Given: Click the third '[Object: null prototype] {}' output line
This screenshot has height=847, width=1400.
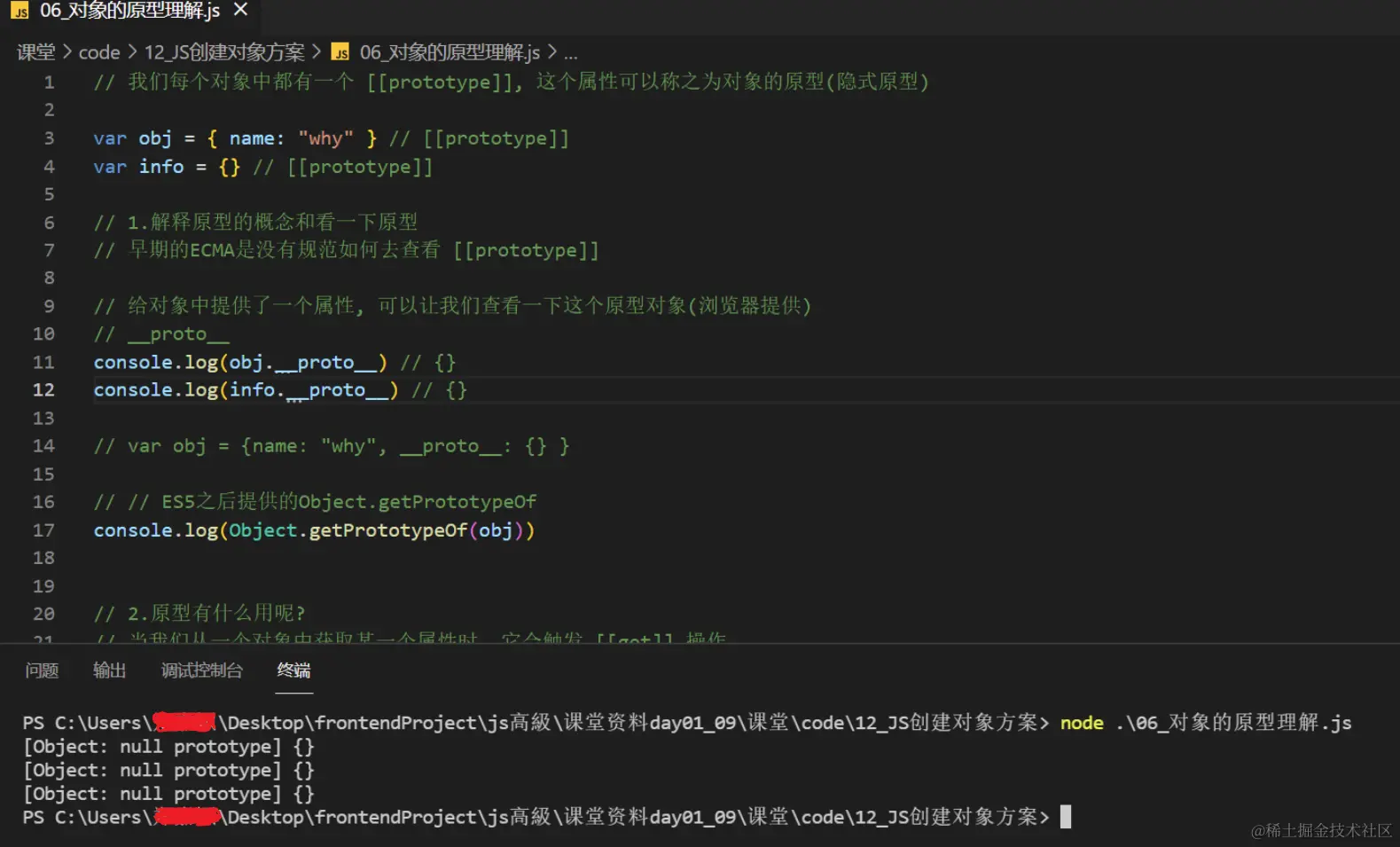Looking at the screenshot, I should [168, 794].
